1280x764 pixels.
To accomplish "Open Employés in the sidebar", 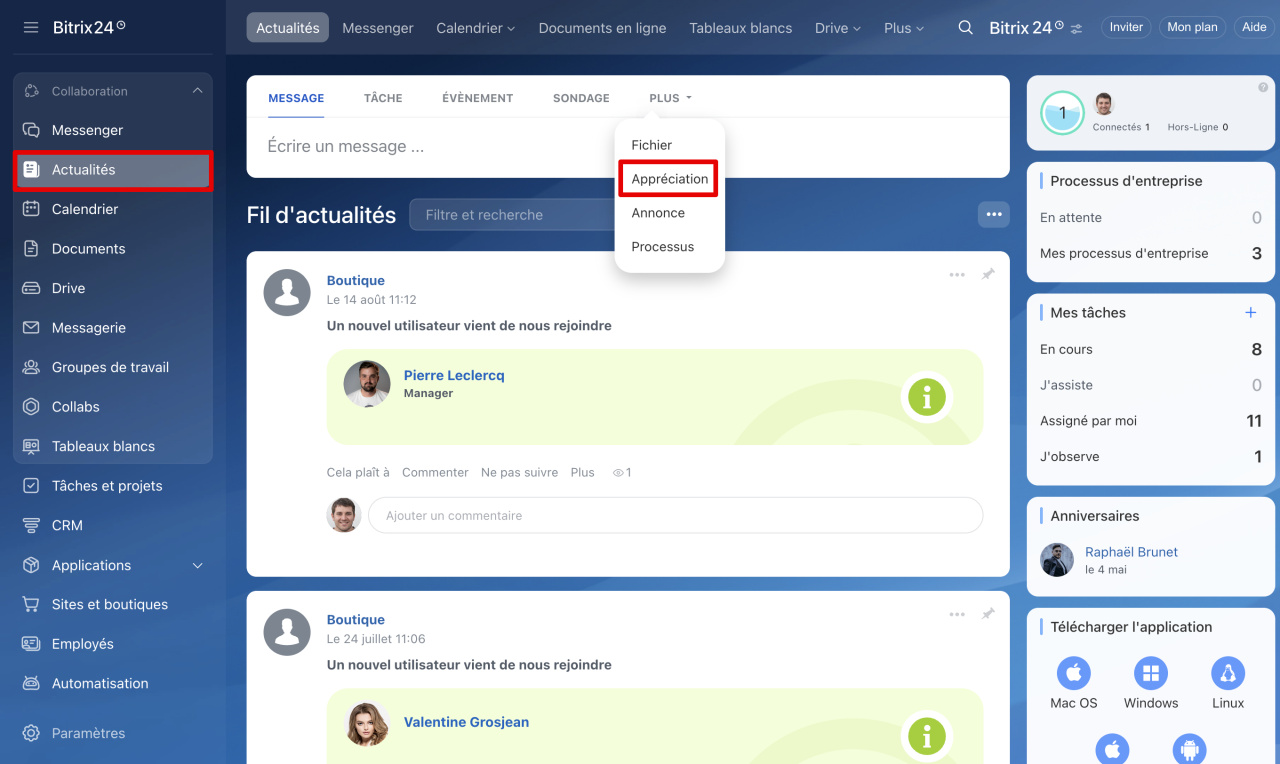I will pyautogui.click(x=113, y=644).
